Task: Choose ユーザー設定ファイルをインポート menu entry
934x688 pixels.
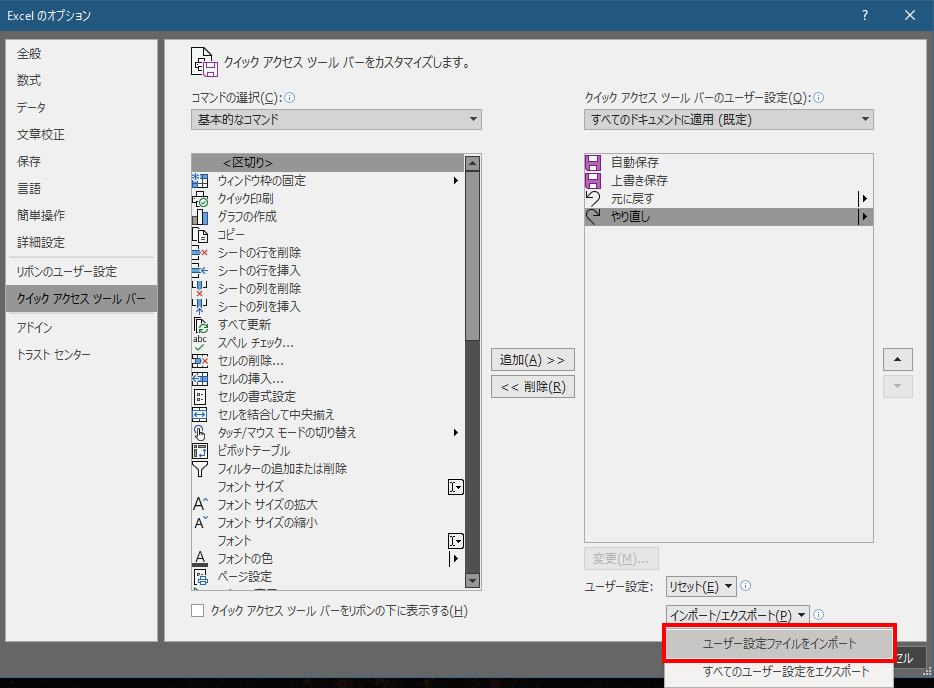Action: 779,643
